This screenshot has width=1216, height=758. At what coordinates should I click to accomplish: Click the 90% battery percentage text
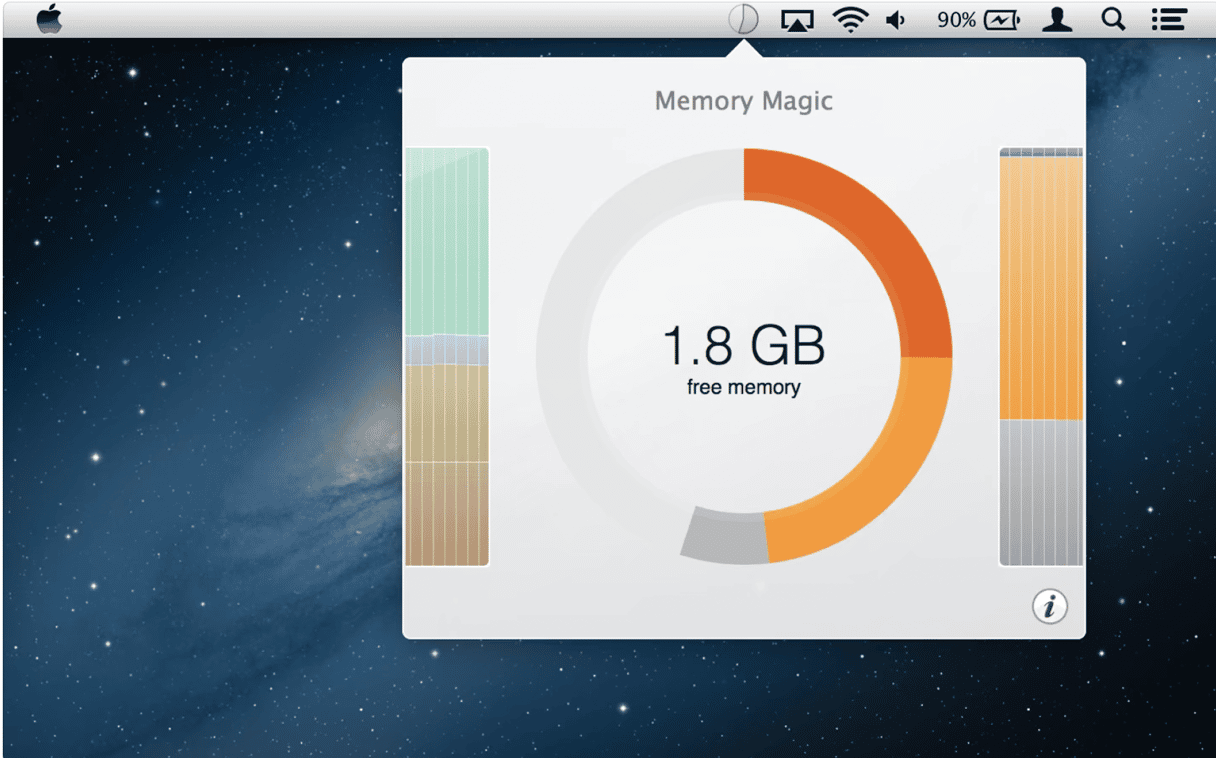[956, 19]
